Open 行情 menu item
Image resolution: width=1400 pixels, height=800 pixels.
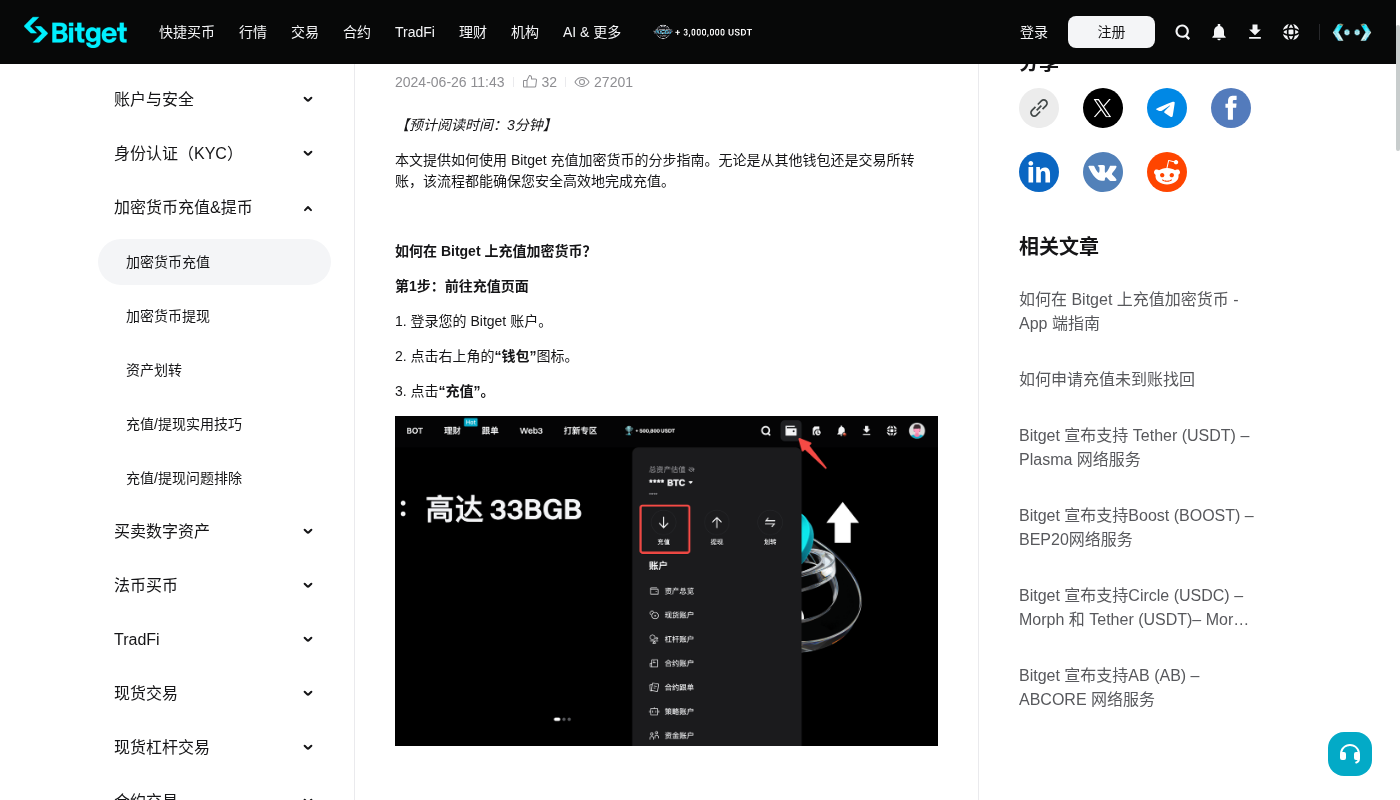pos(253,32)
